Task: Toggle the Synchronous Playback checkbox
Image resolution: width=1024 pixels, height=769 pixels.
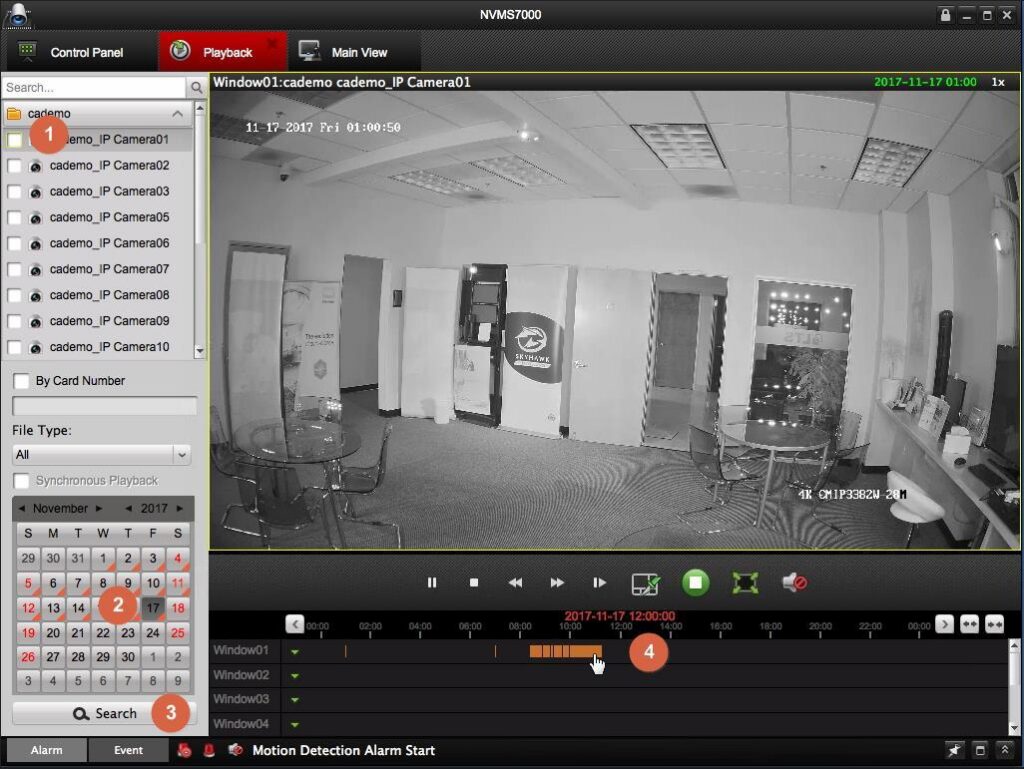Action: pyautogui.click(x=22, y=481)
